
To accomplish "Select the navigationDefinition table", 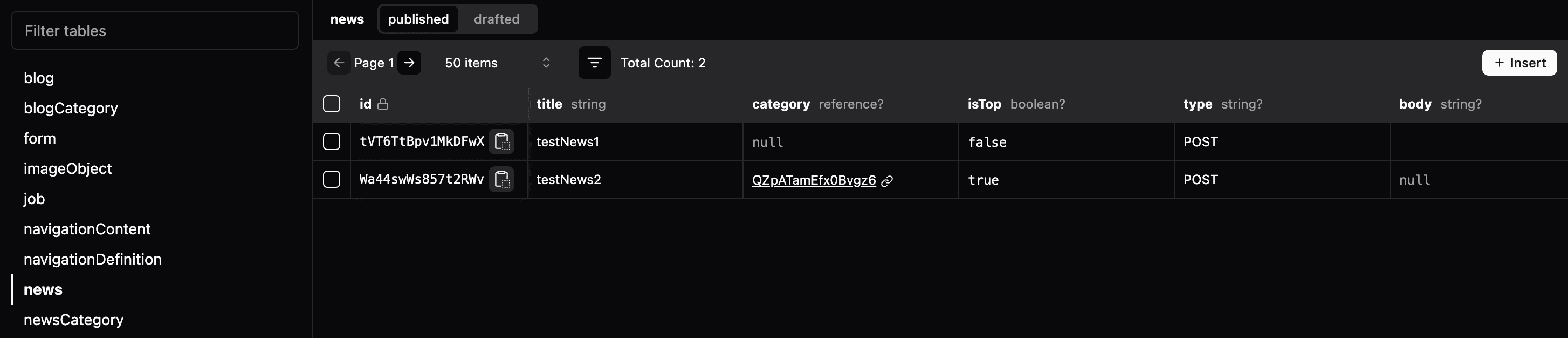I will click(93, 259).
